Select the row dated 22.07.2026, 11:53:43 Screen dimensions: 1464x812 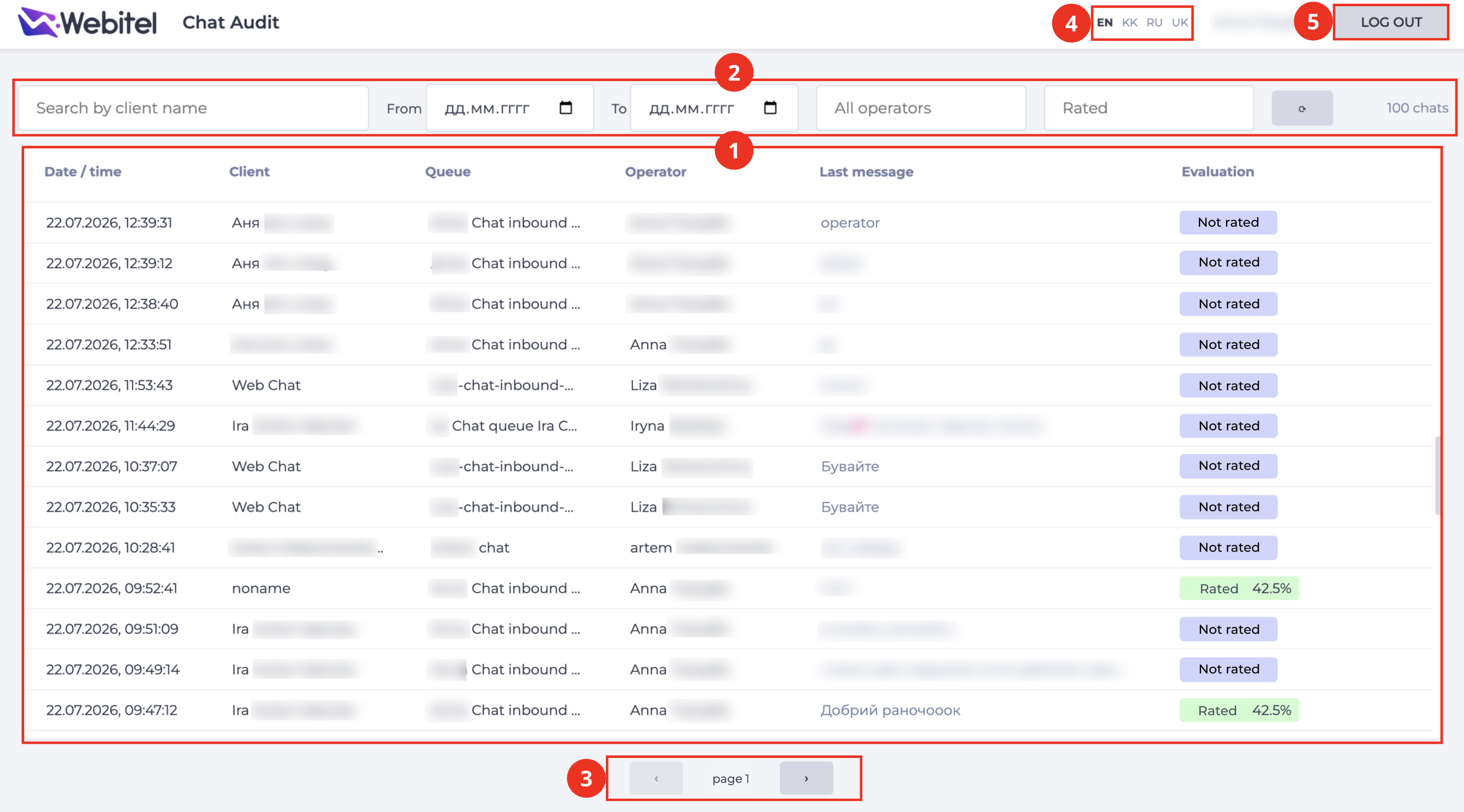click(x=728, y=385)
